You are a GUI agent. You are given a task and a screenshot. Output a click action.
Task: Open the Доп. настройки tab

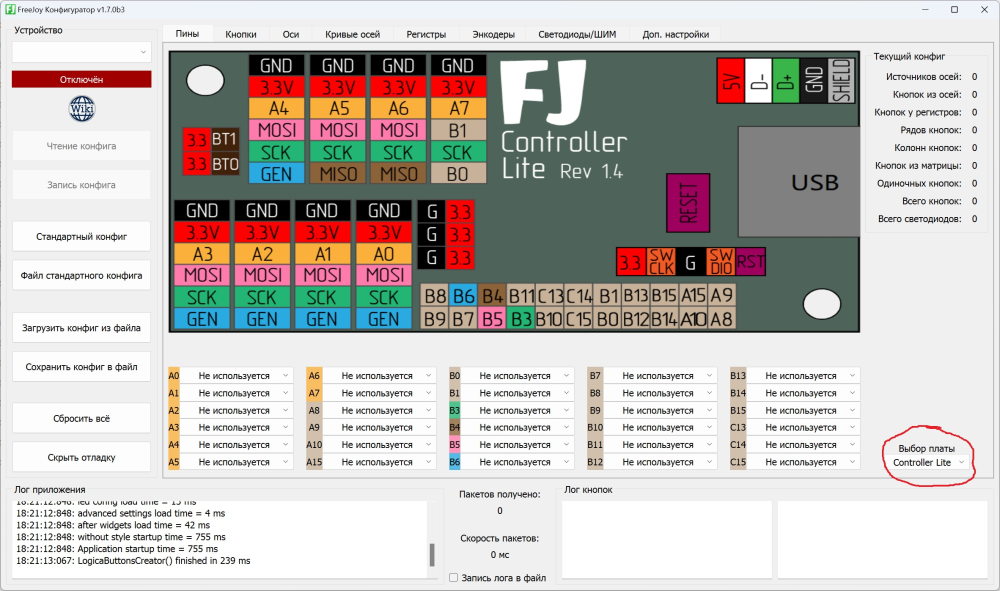coord(674,33)
